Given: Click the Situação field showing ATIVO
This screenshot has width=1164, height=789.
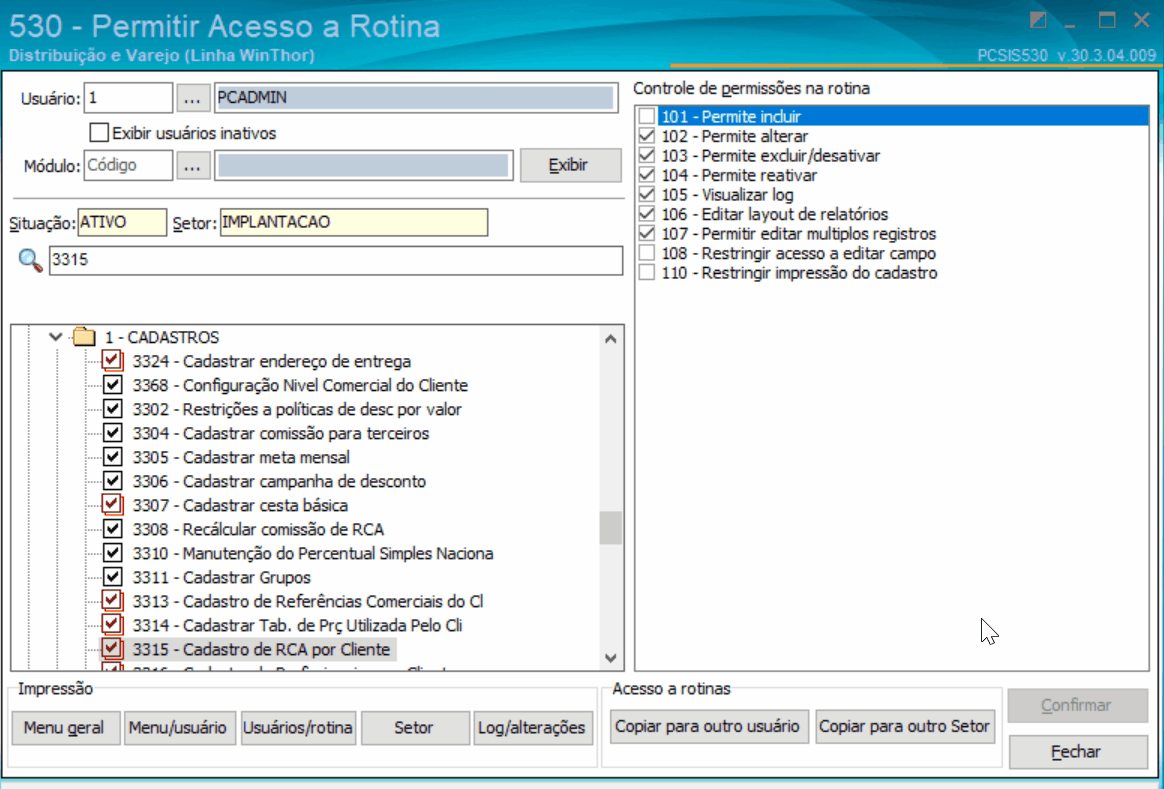Looking at the screenshot, I should pyautogui.click(x=122, y=223).
